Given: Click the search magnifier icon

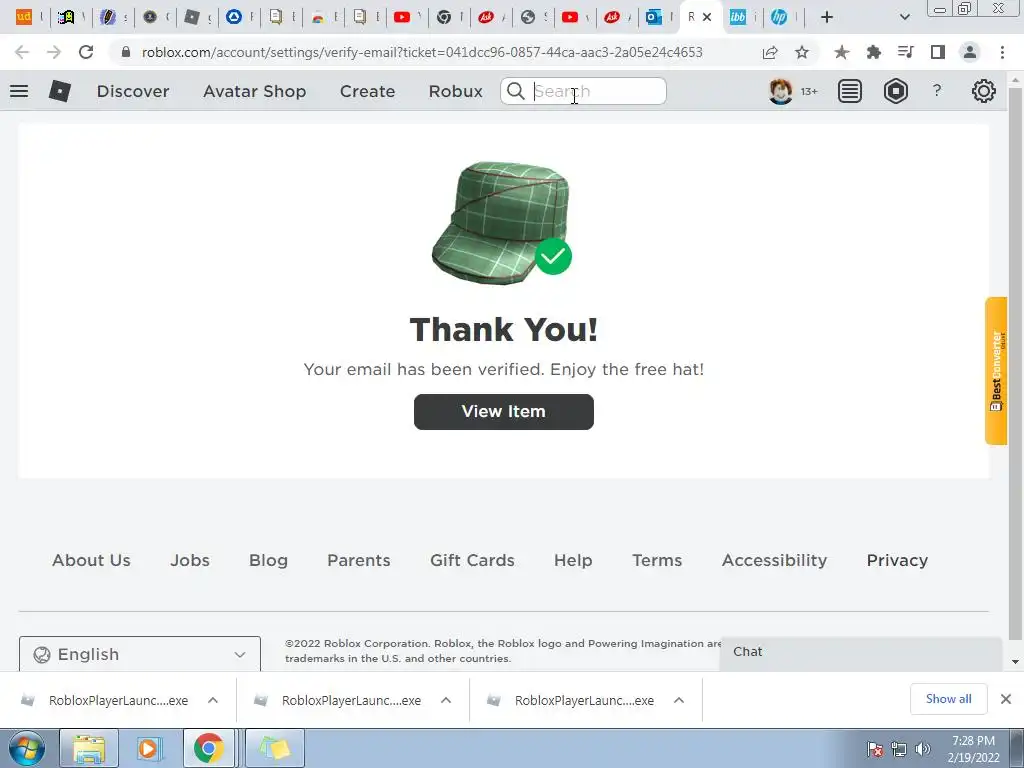Looking at the screenshot, I should point(515,91).
